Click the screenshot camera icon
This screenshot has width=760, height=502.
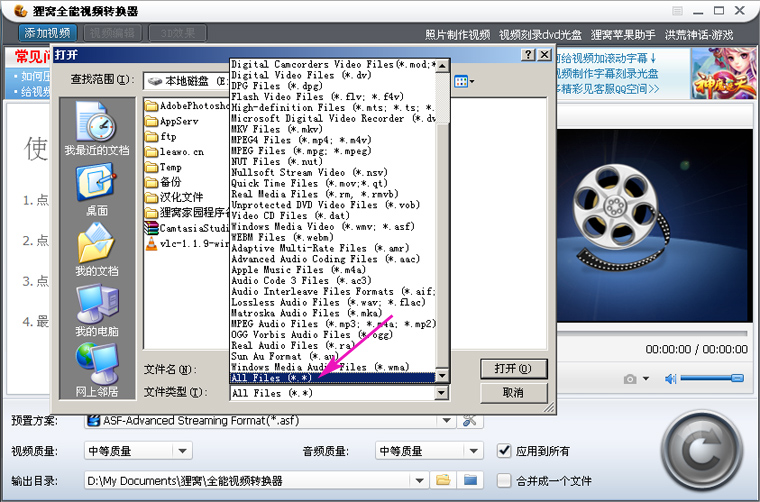click(x=630, y=378)
